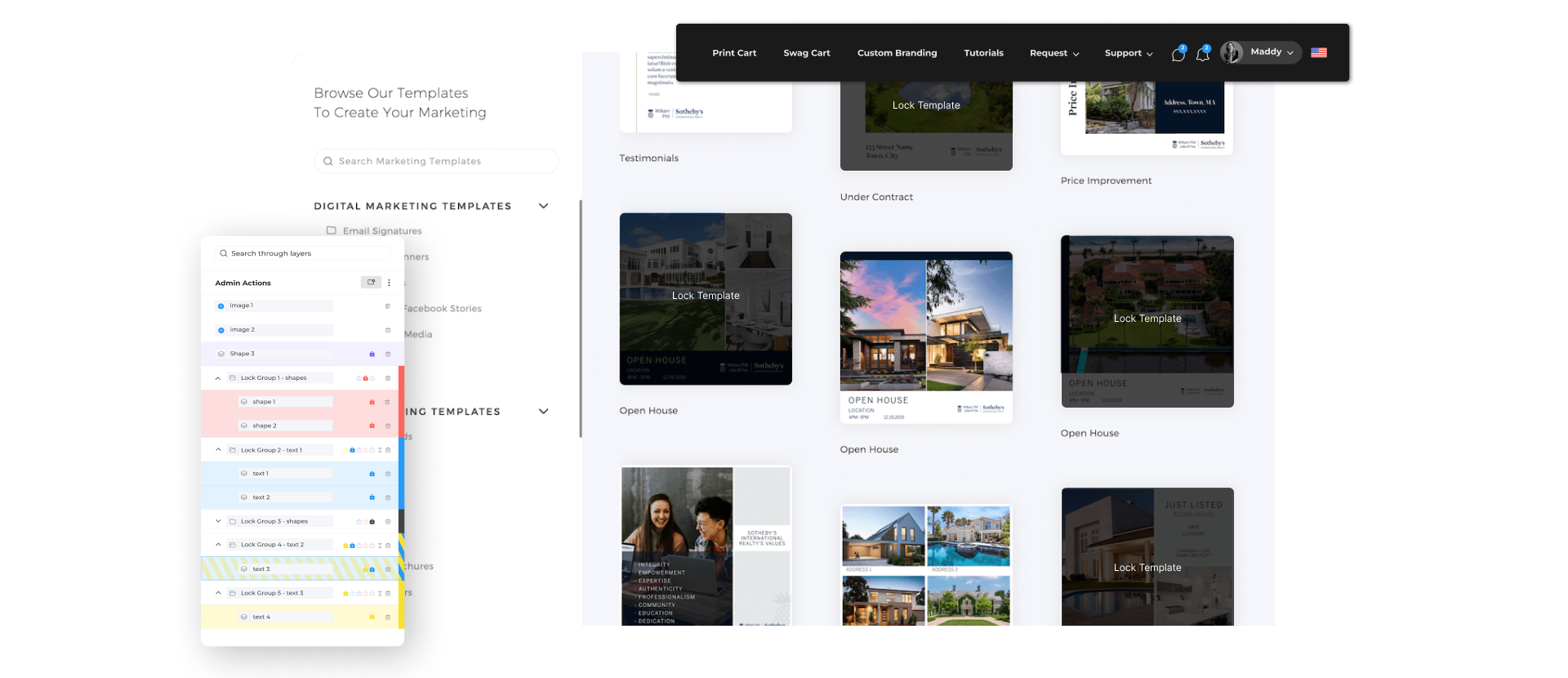Open the Sotheby's values people-photo template thumbnail
The height and width of the screenshot is (678, 1568).
point(706,546)
